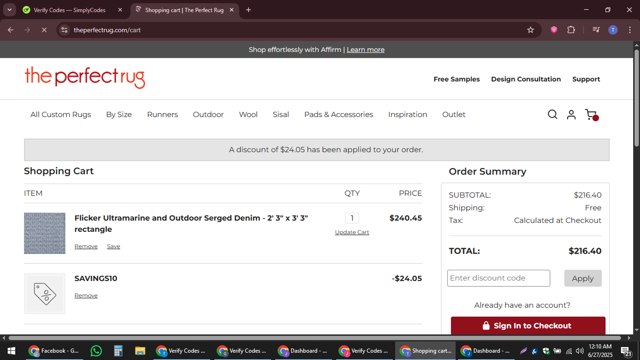
Task: Open Calculator from the taskbar
Action: [118, 351]
